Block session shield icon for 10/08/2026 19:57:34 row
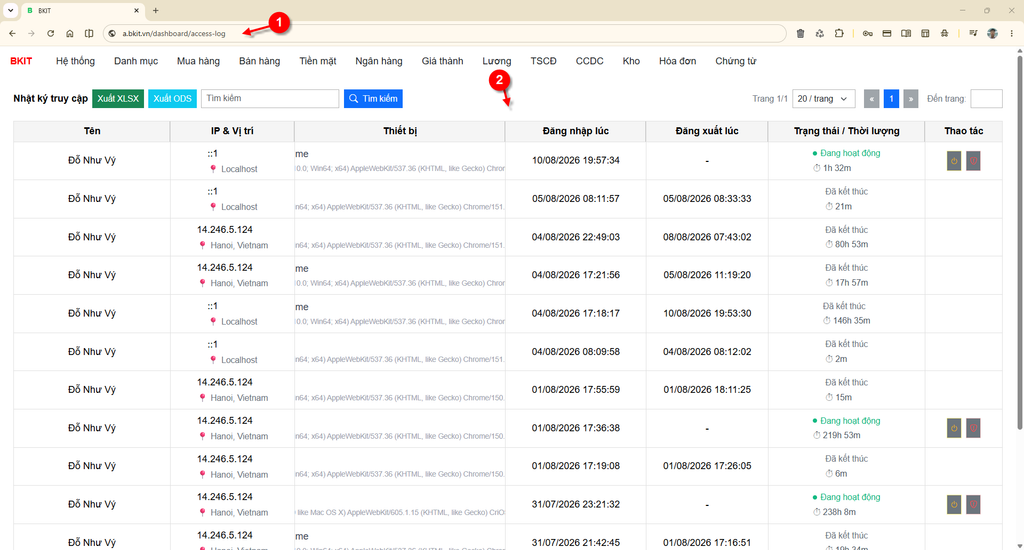 click(x=973, y=161)
